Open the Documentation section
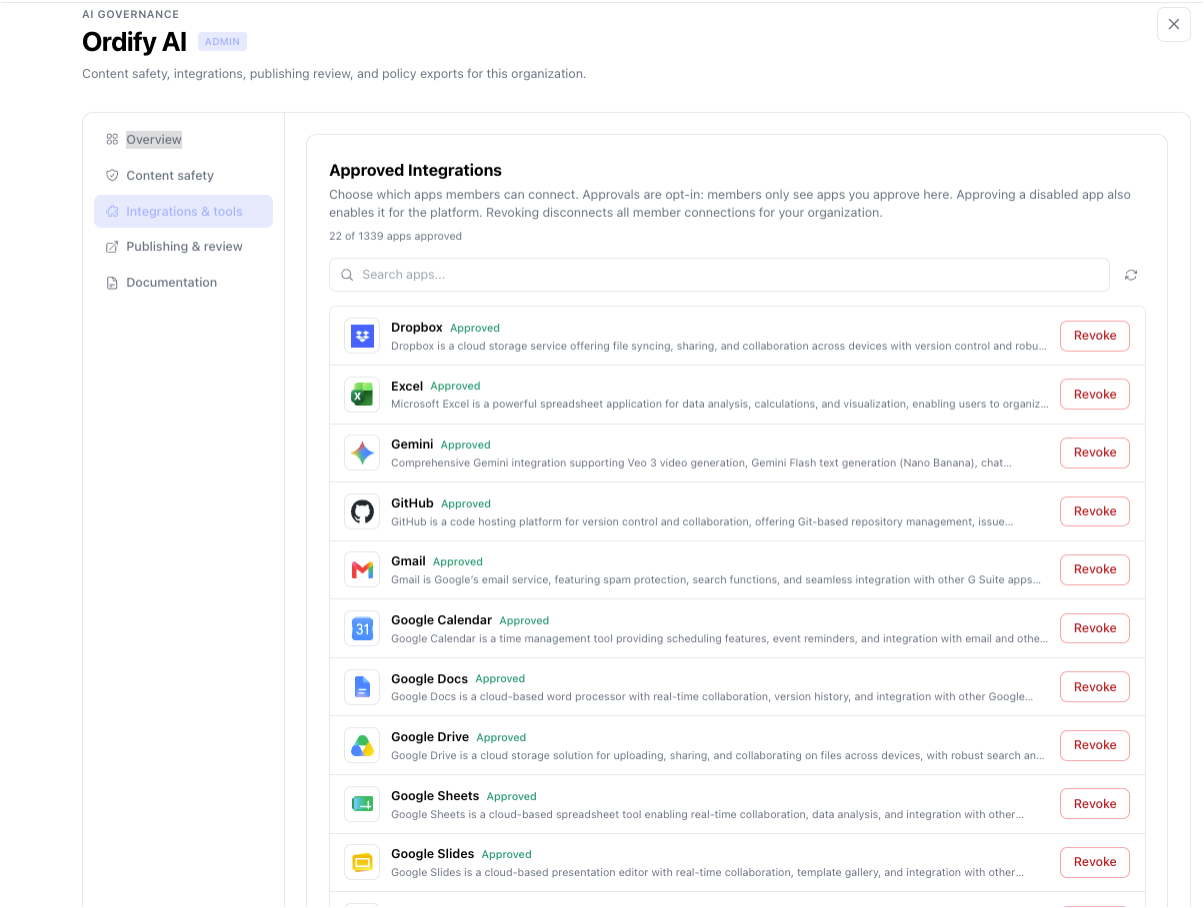The image size is (1204, 908). point(183,283)
